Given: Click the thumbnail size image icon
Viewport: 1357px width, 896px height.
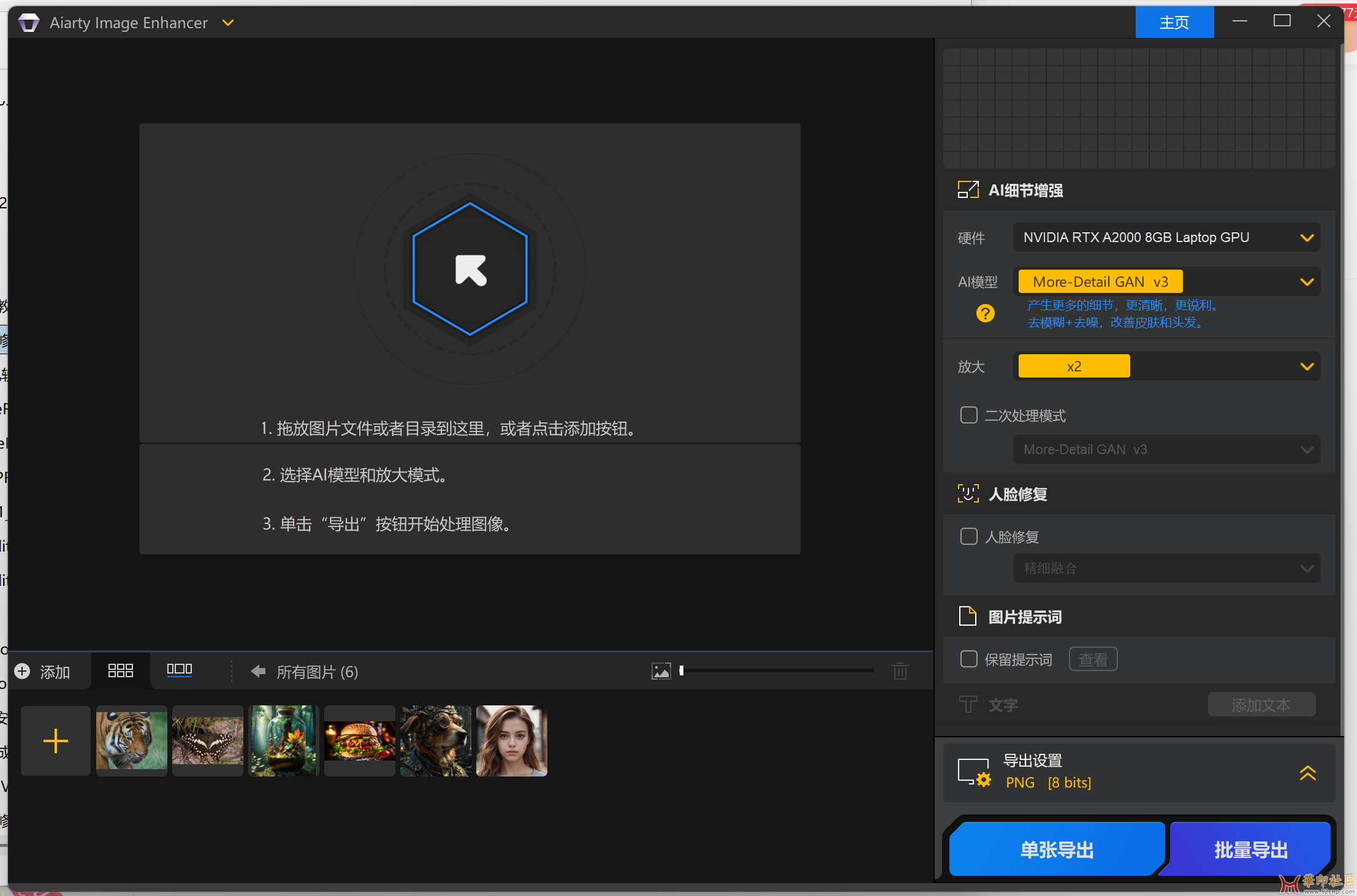Looking at the screenshot, I should point(661,672).
